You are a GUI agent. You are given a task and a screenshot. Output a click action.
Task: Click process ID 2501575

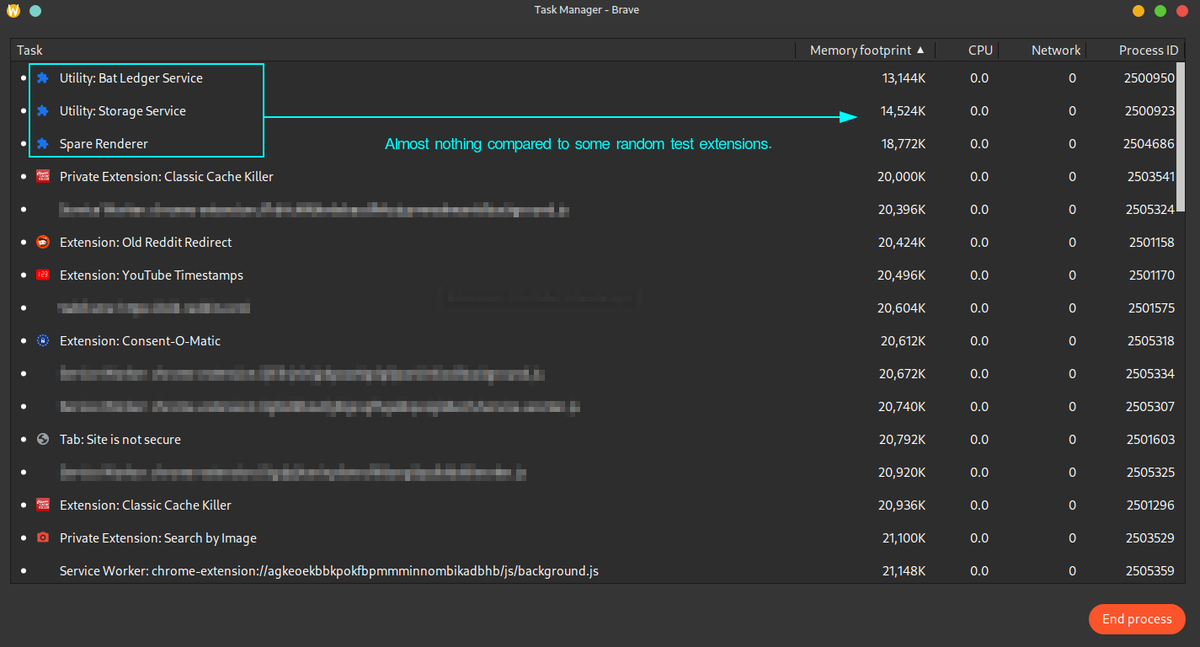click(x=1152, y=308)
